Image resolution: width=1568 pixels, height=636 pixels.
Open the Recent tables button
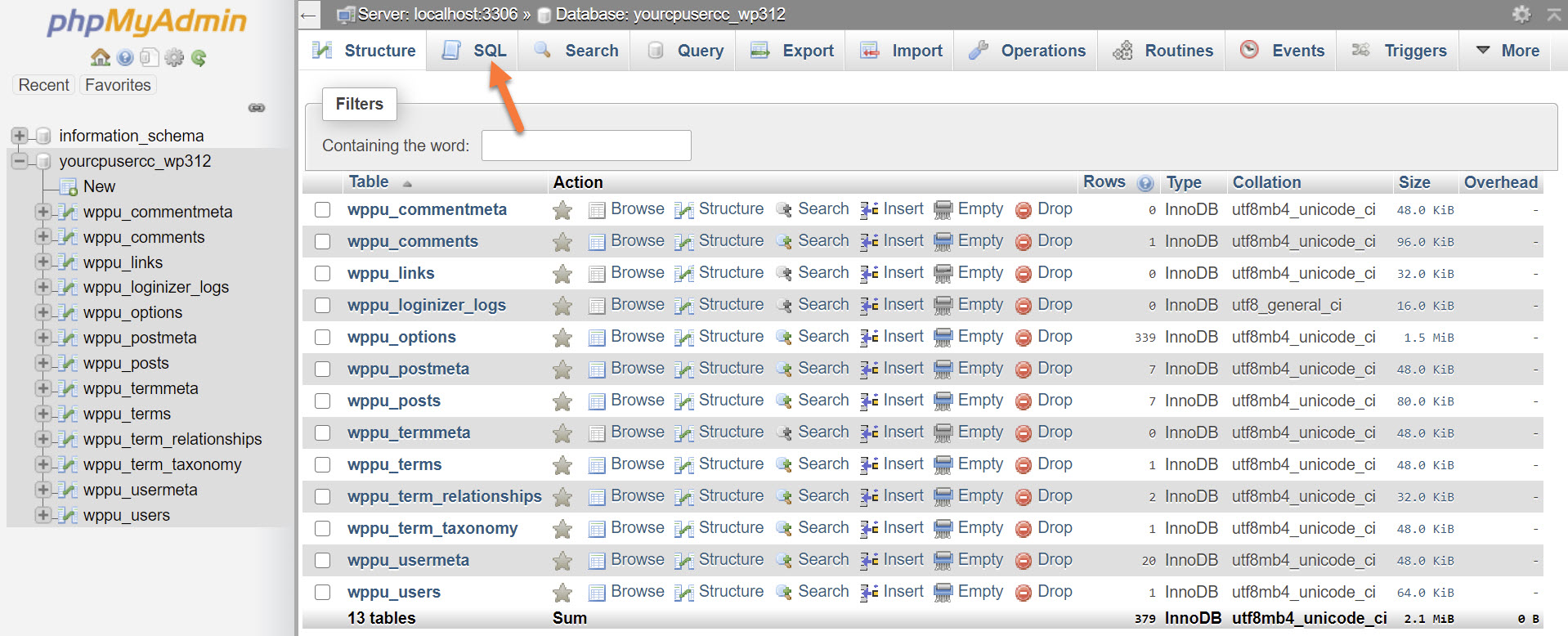tap(44, 85)
